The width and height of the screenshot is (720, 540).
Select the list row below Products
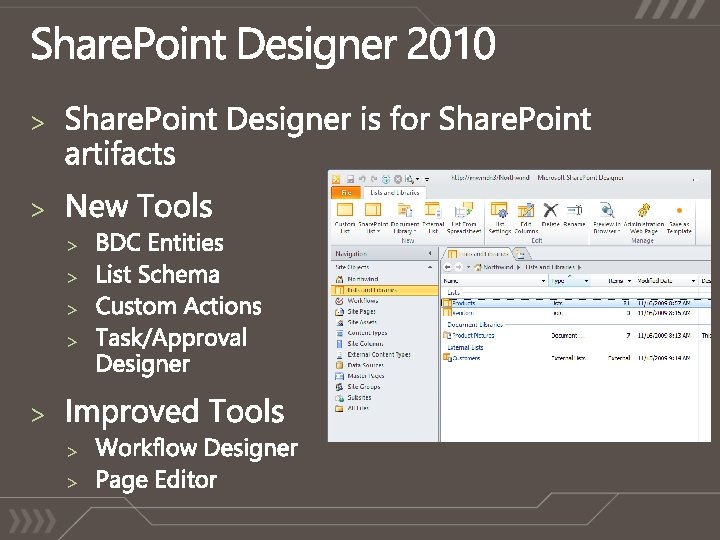[x=576, y=313]
